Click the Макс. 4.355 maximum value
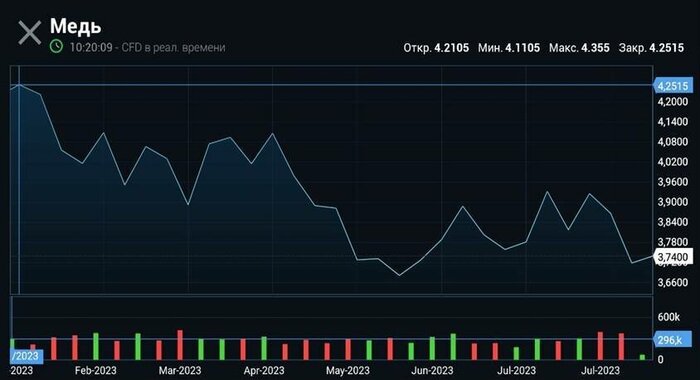Screen dimensions: 700x380 [x=579, y=48]
